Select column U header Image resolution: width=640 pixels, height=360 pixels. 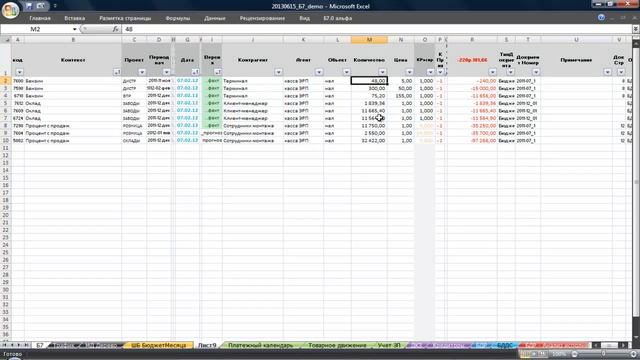576,40
